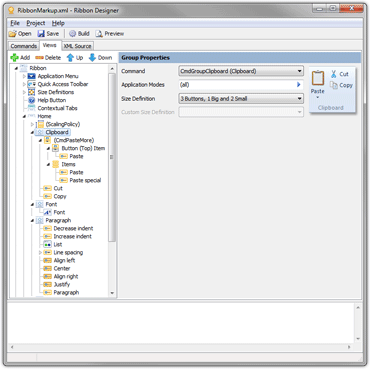
Task: Click scroll-down arrow of the tree view
Action: (x=112, y=293)
